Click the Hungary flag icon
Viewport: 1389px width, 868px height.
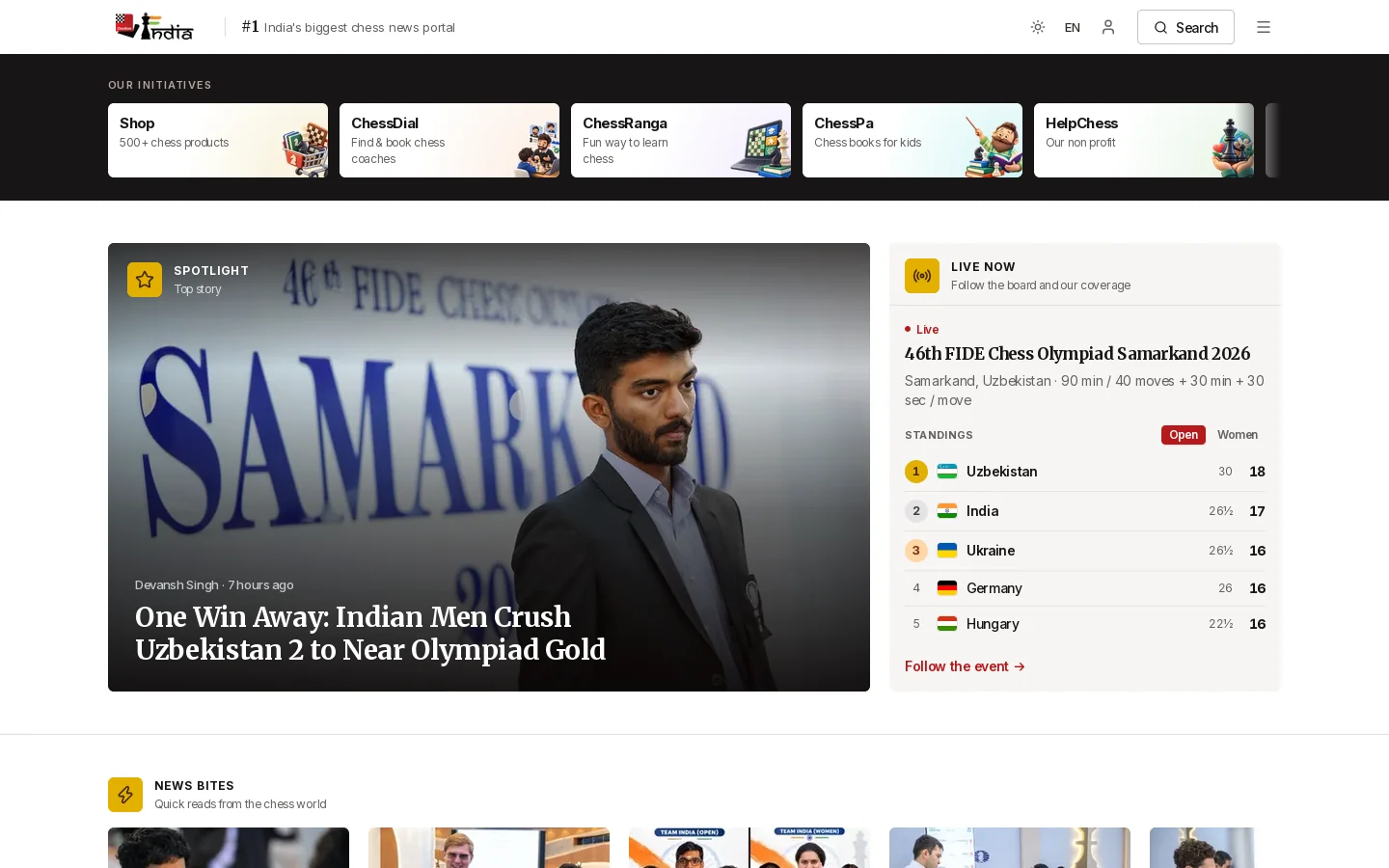947,624
